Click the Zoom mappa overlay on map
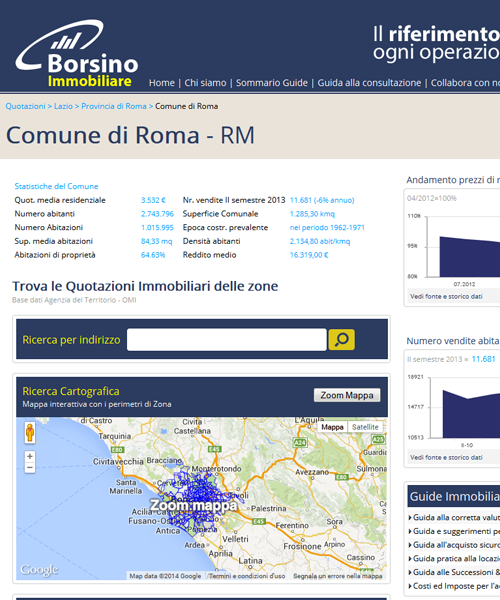500x600 pixels. 194,505
